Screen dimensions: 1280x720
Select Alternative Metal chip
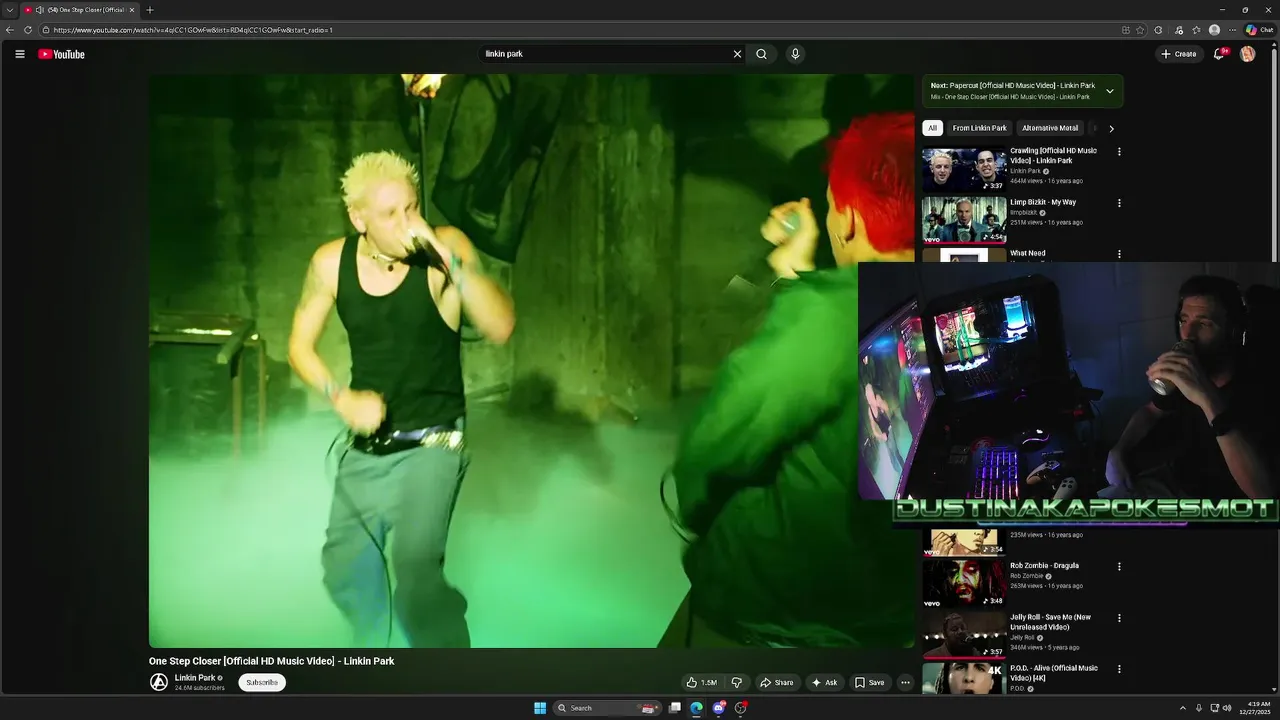(x=1050, y=128)
